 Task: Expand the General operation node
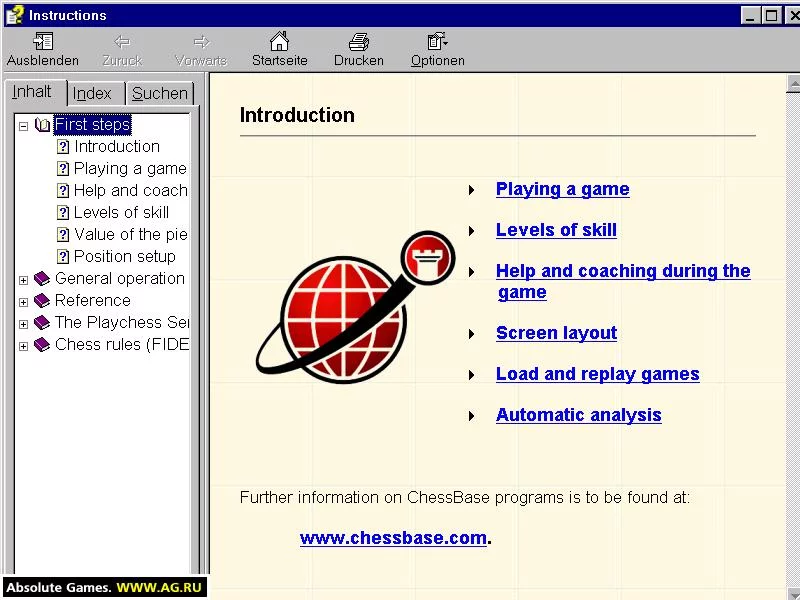click(23, 280)
